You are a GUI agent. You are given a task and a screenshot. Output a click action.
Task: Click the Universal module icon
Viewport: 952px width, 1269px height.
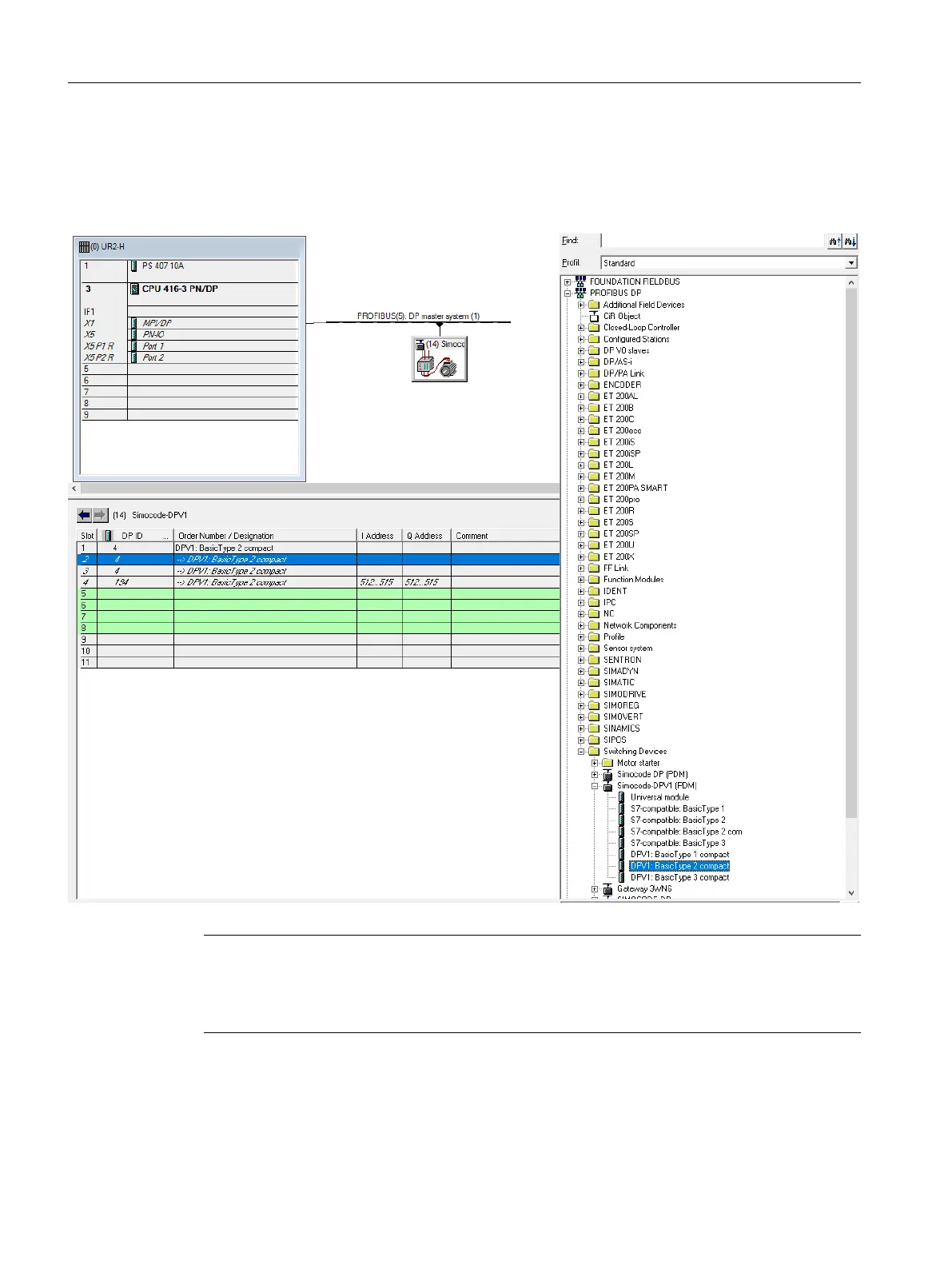point(622,797)
